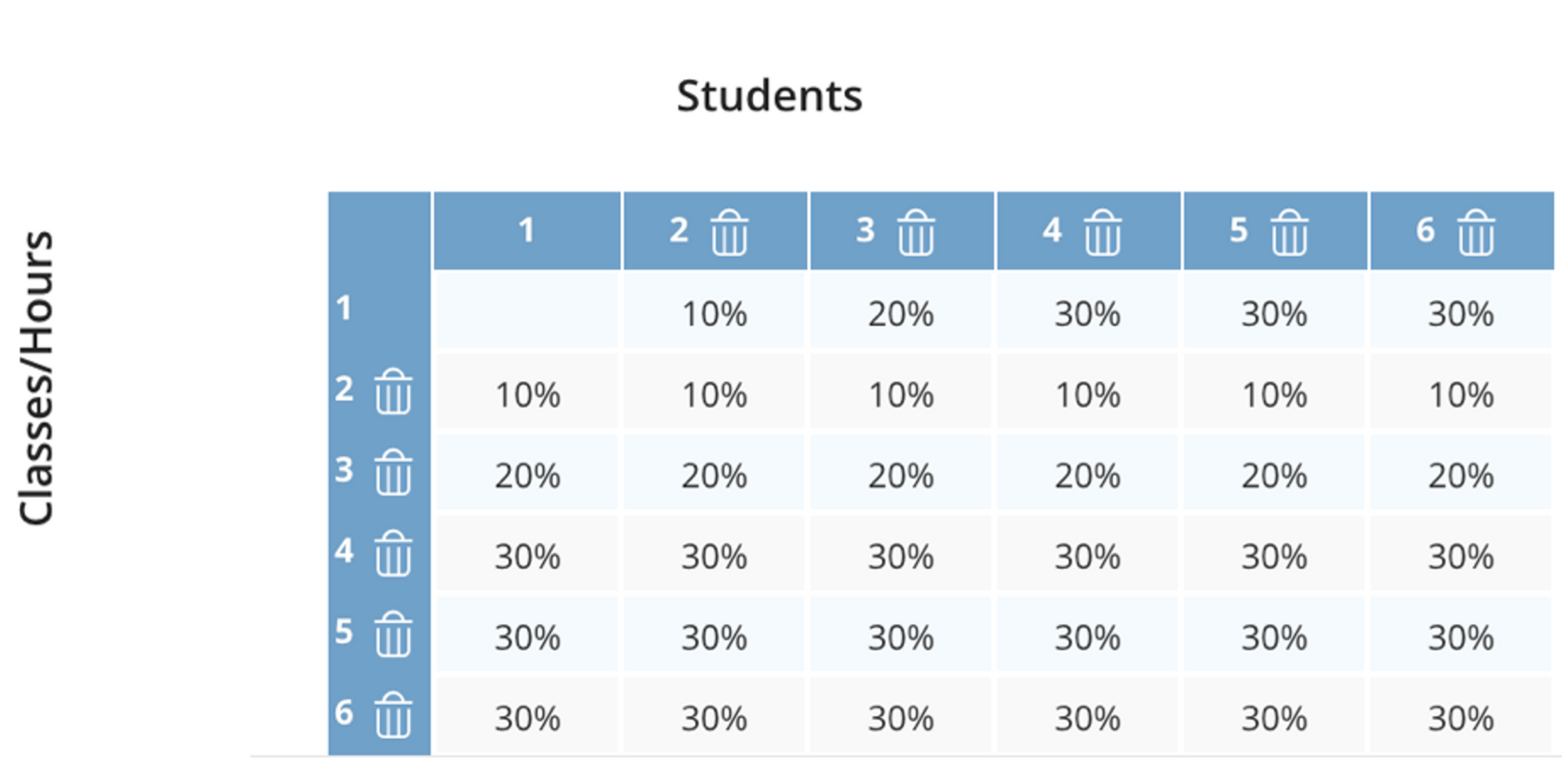
Task: Select discount cell for 4 classes, 2 students
Action: coord(715,556)
